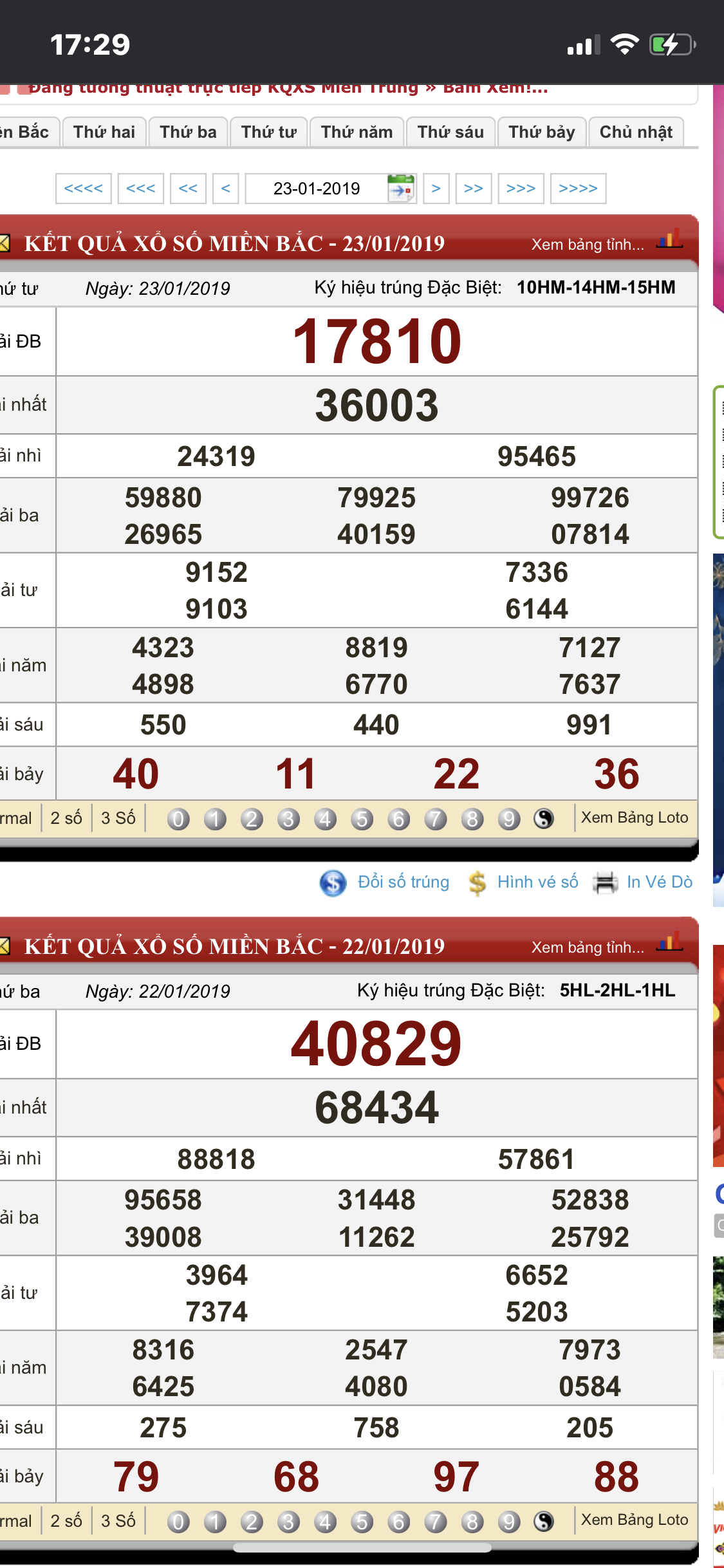Click the blue dollar coin icon

pyautogui.click(x=333, y=882)
